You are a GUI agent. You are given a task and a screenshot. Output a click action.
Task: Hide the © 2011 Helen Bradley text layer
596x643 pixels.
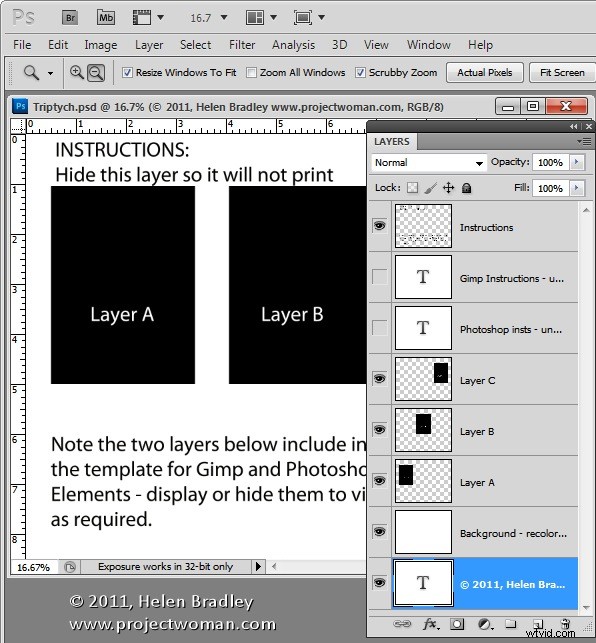(x=379, y=582)
